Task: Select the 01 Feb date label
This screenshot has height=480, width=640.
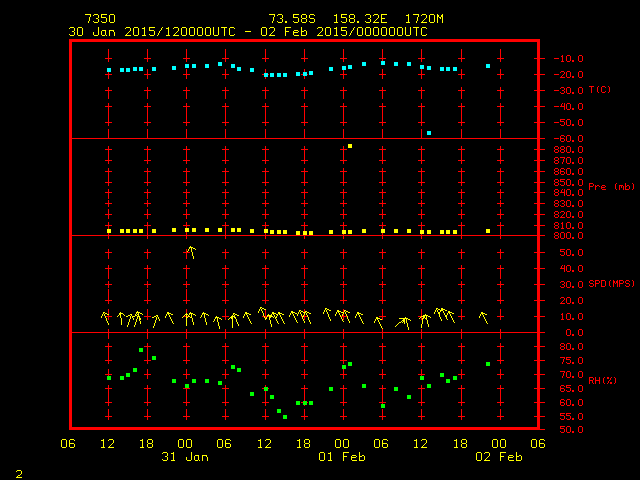Action: 342,457
